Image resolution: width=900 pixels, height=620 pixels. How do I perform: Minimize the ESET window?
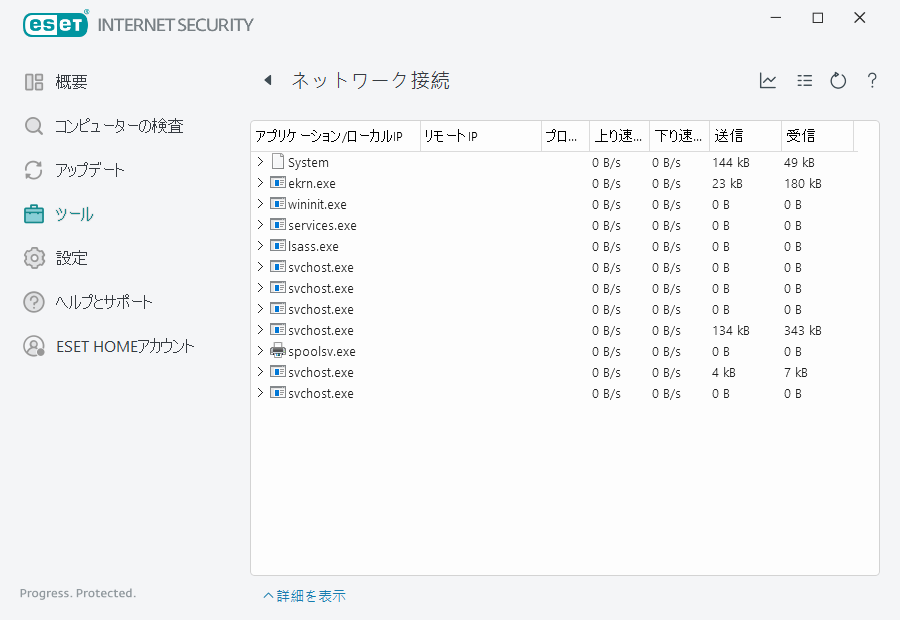[x=776, y=18]
